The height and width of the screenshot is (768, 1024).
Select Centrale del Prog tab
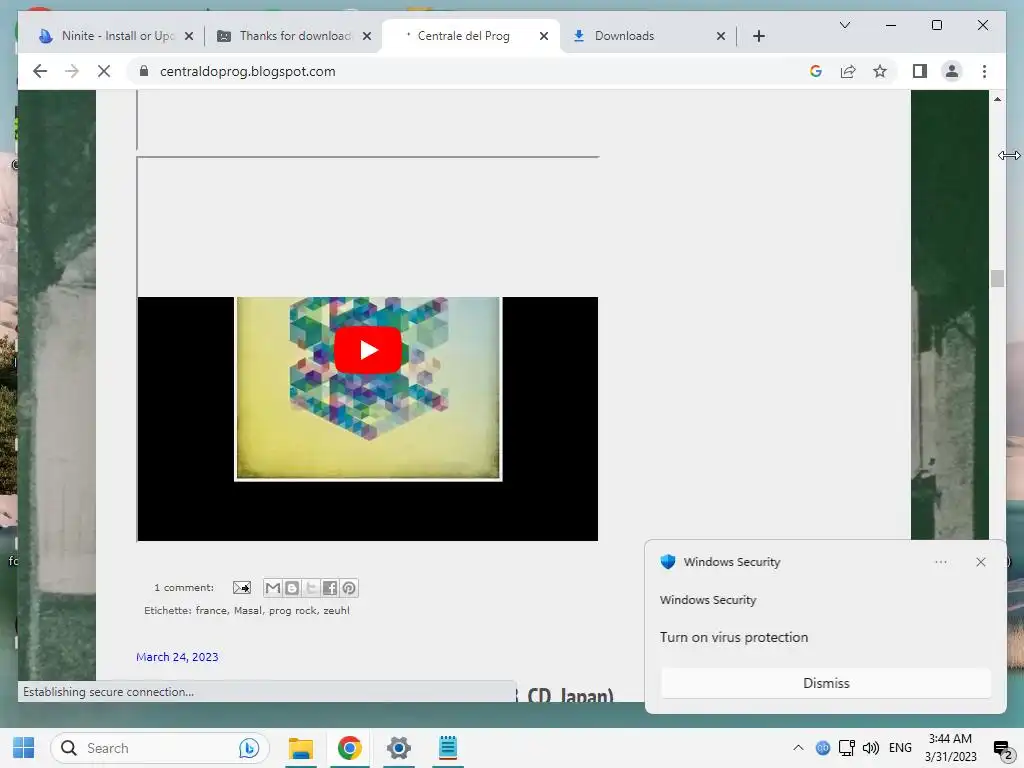(464, 36)
